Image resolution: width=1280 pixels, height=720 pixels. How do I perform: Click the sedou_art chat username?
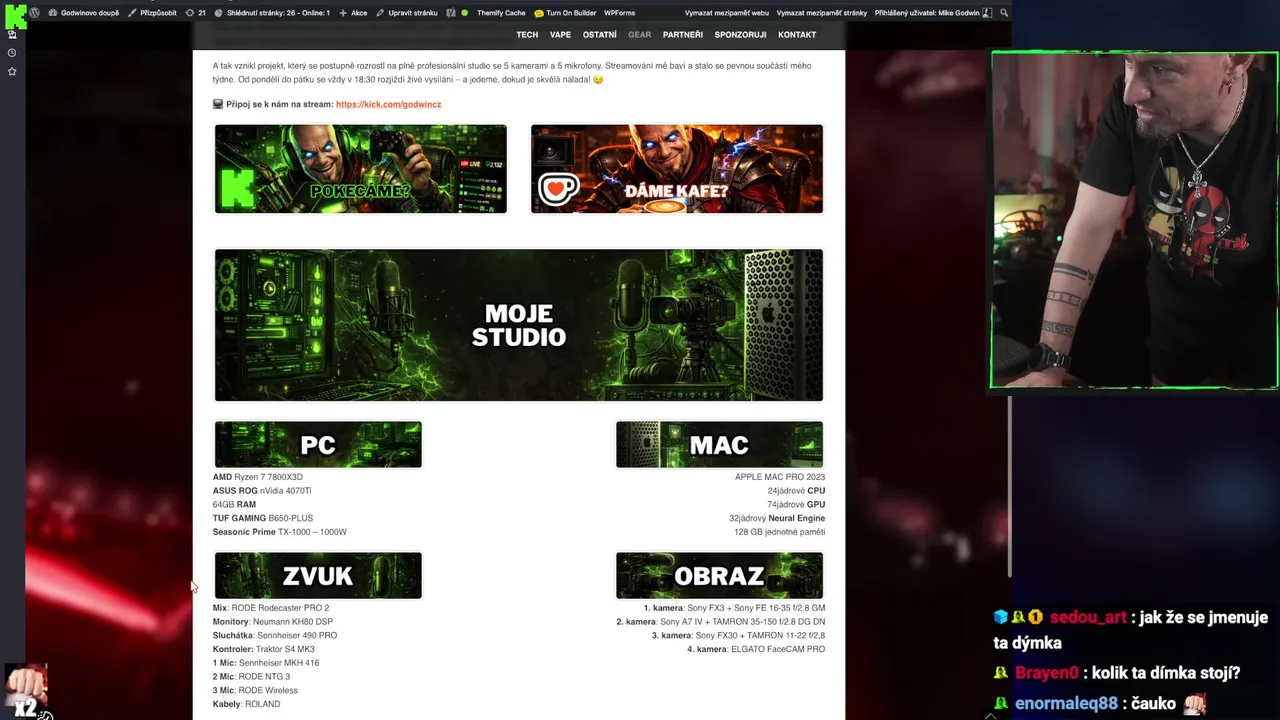[1087, 618]
